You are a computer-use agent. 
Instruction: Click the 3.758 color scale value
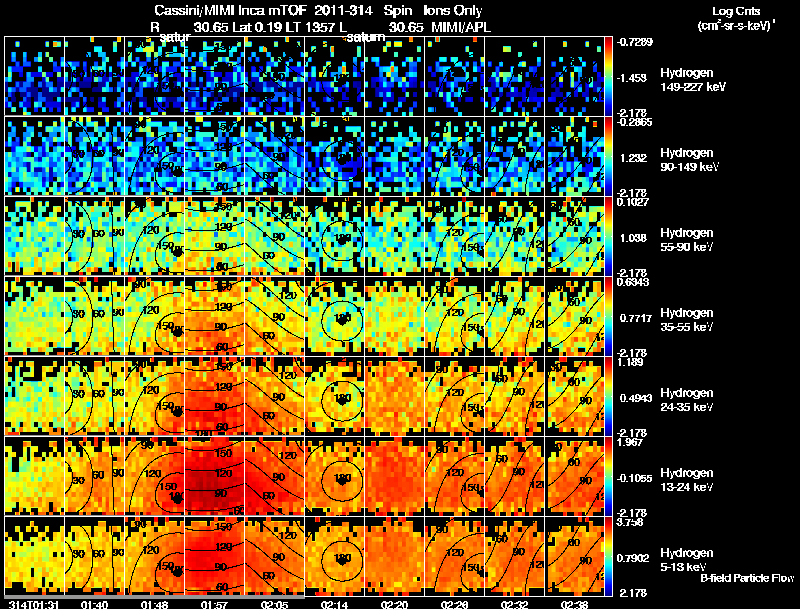pos(630,522)
